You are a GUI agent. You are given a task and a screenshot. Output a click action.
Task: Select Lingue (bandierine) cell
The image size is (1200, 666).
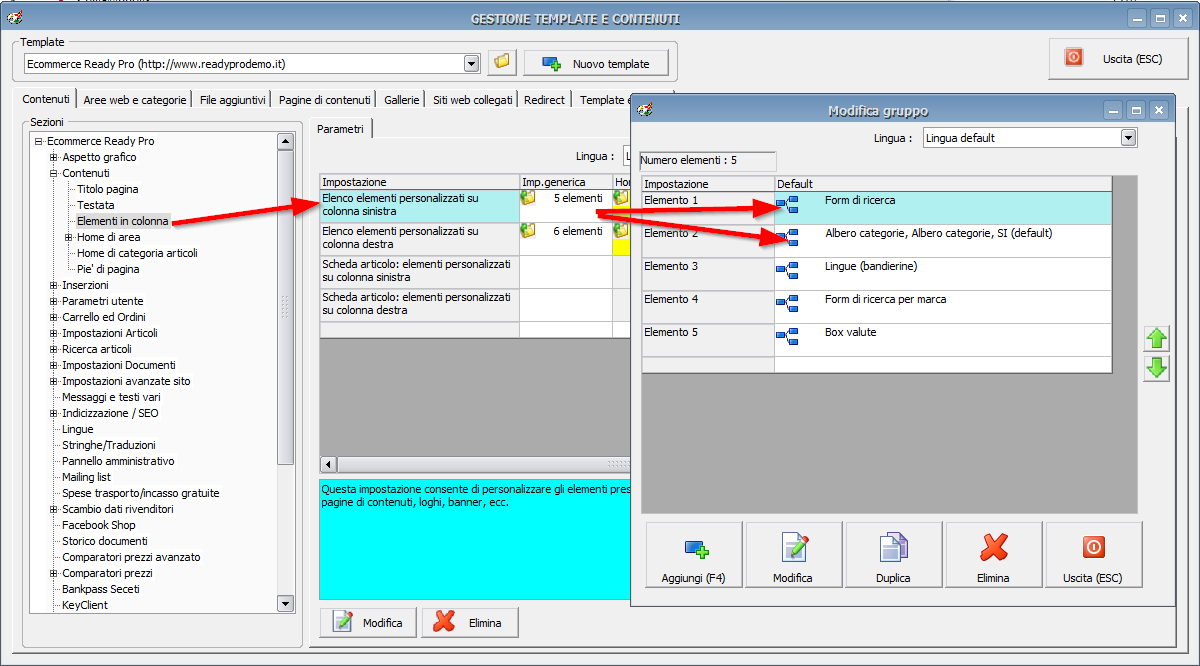point(943,274)
